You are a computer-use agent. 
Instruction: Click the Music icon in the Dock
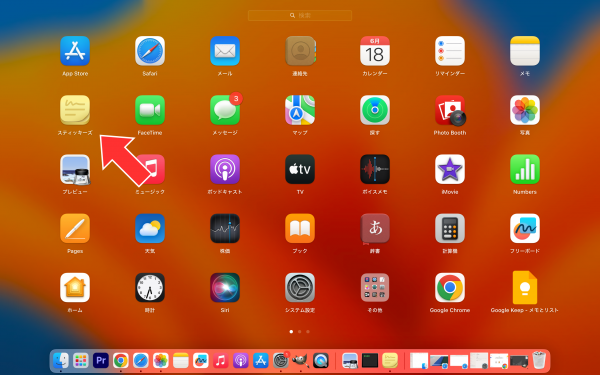click(220, 360)
